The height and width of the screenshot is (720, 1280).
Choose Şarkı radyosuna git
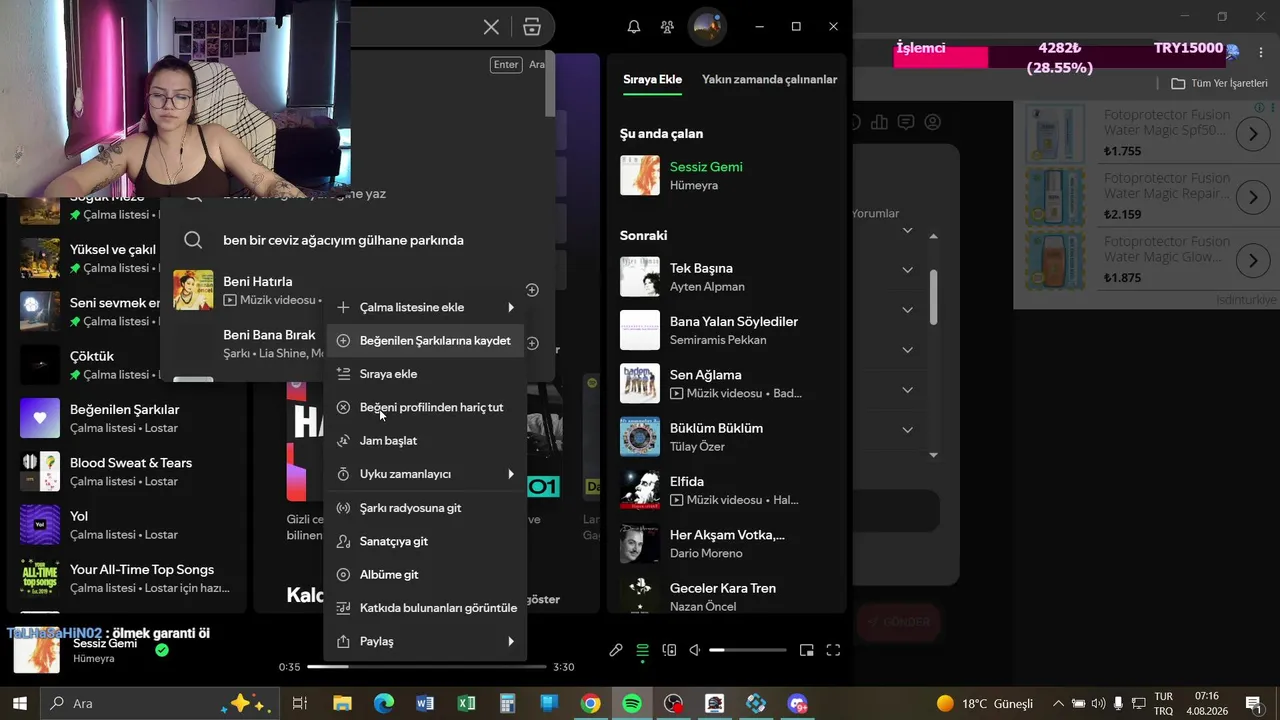click(425, 508)
